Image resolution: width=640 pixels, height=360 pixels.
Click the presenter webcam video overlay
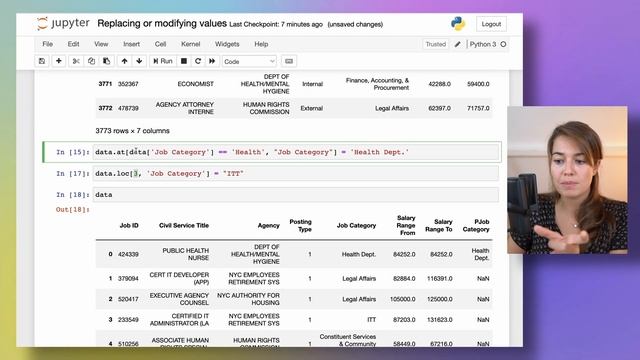pos(567,180)
